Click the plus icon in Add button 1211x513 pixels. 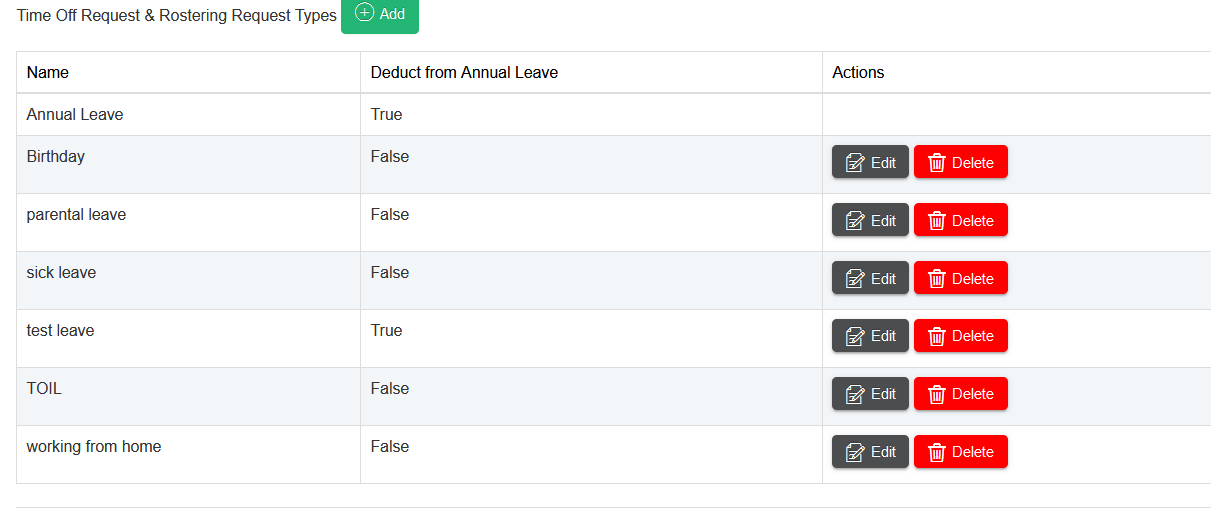point(365,13)
